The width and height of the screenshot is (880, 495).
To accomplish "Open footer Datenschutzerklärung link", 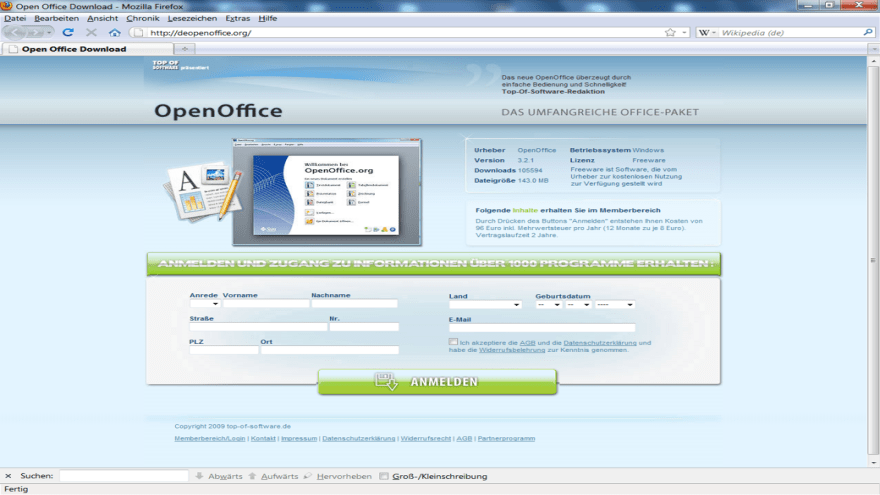I will pos(359,438).
